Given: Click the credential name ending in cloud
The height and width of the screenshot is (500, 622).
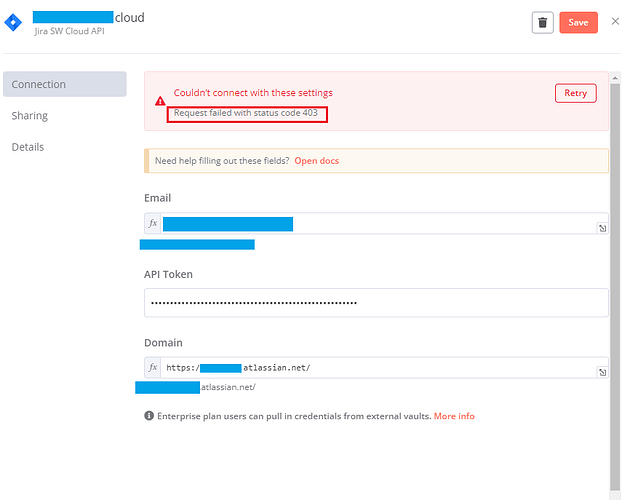Looking at the screenshot, I should pos(88,17).
